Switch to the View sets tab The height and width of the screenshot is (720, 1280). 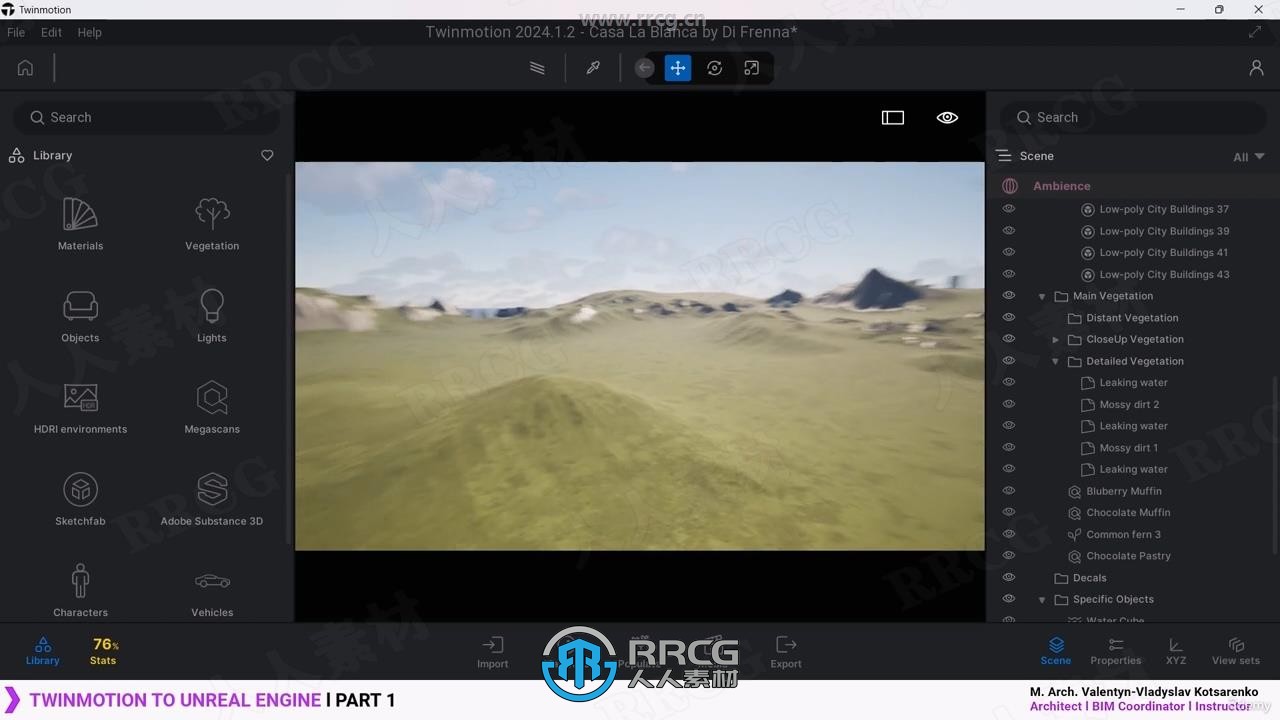(1236, 651)
